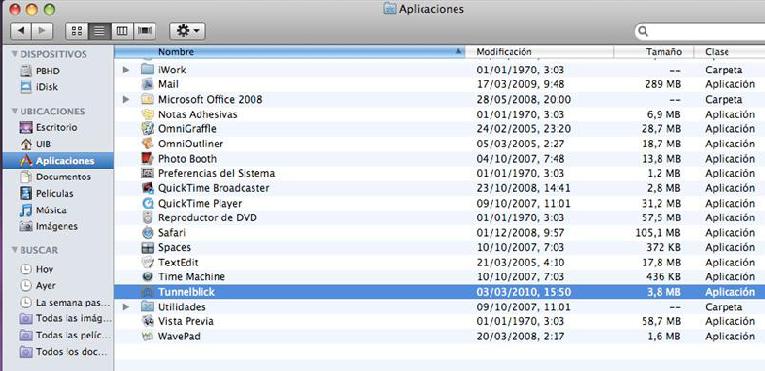Open Documentos in sidebar
Screen dimensions: 765x371
(x=55, y=177)
